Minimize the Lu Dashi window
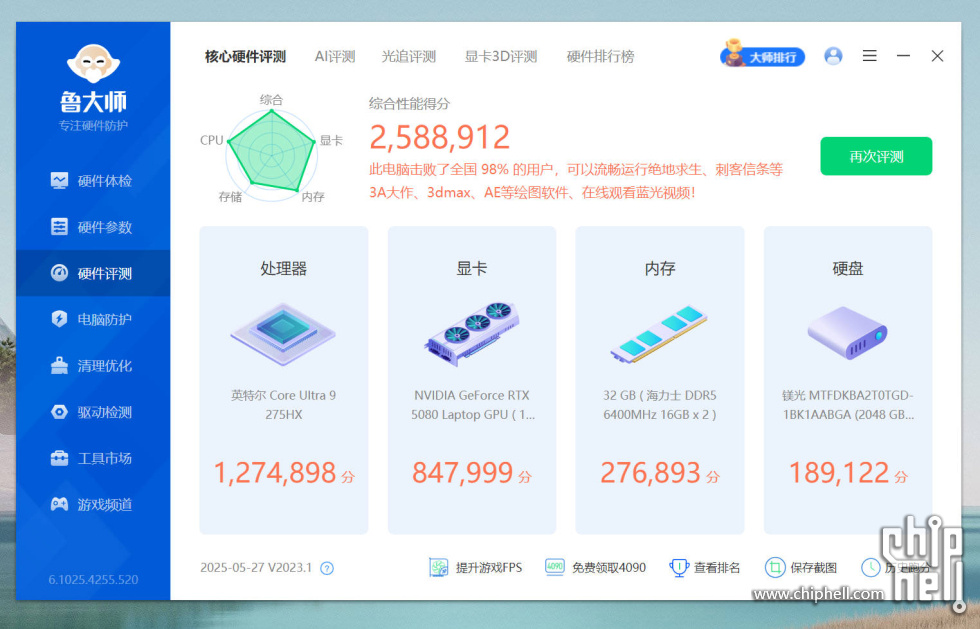This screenshot has width=980, height=629. point(903,56)
